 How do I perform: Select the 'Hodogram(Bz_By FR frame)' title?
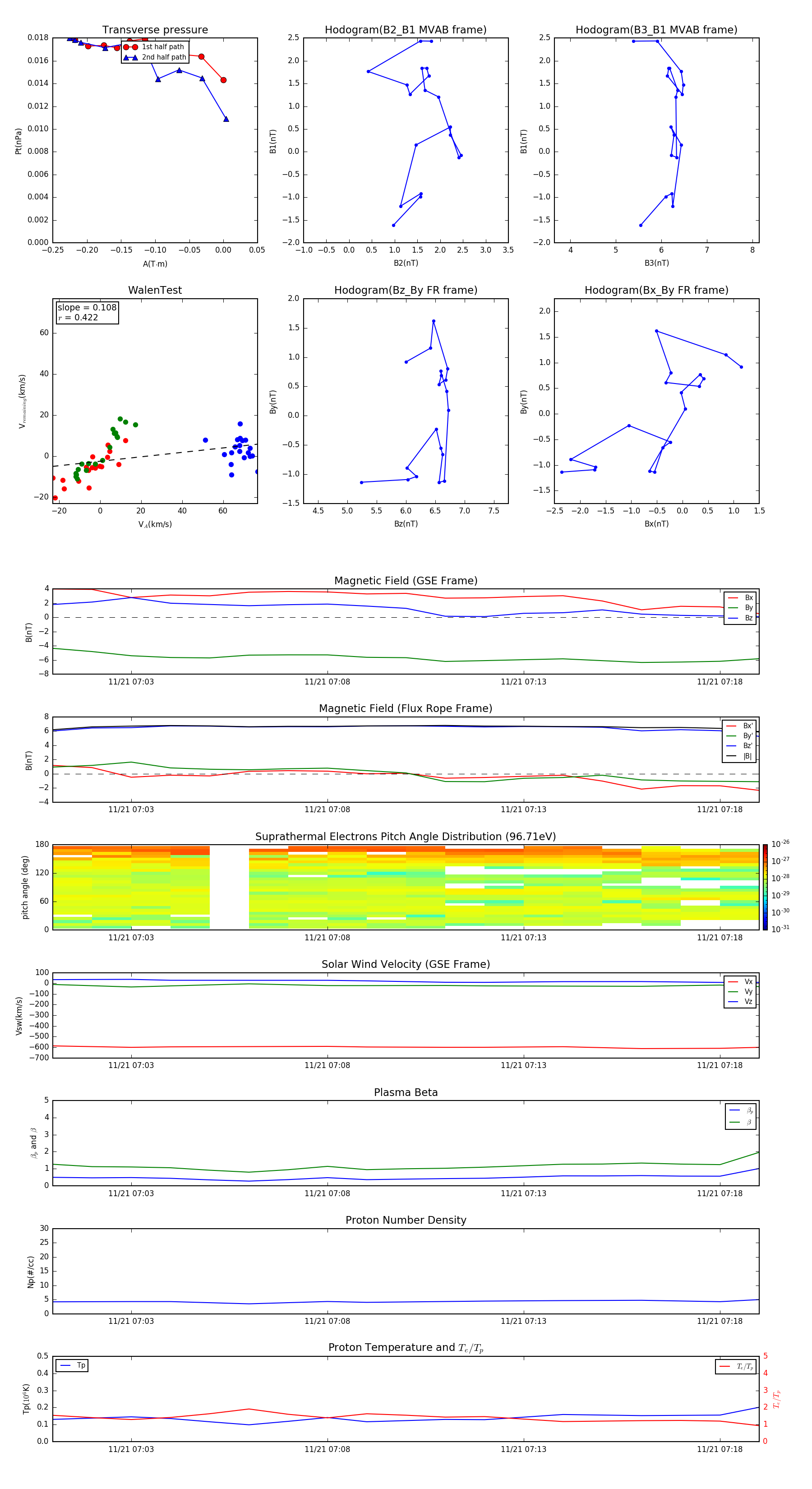pyautogui.click(x=406, y=290)
